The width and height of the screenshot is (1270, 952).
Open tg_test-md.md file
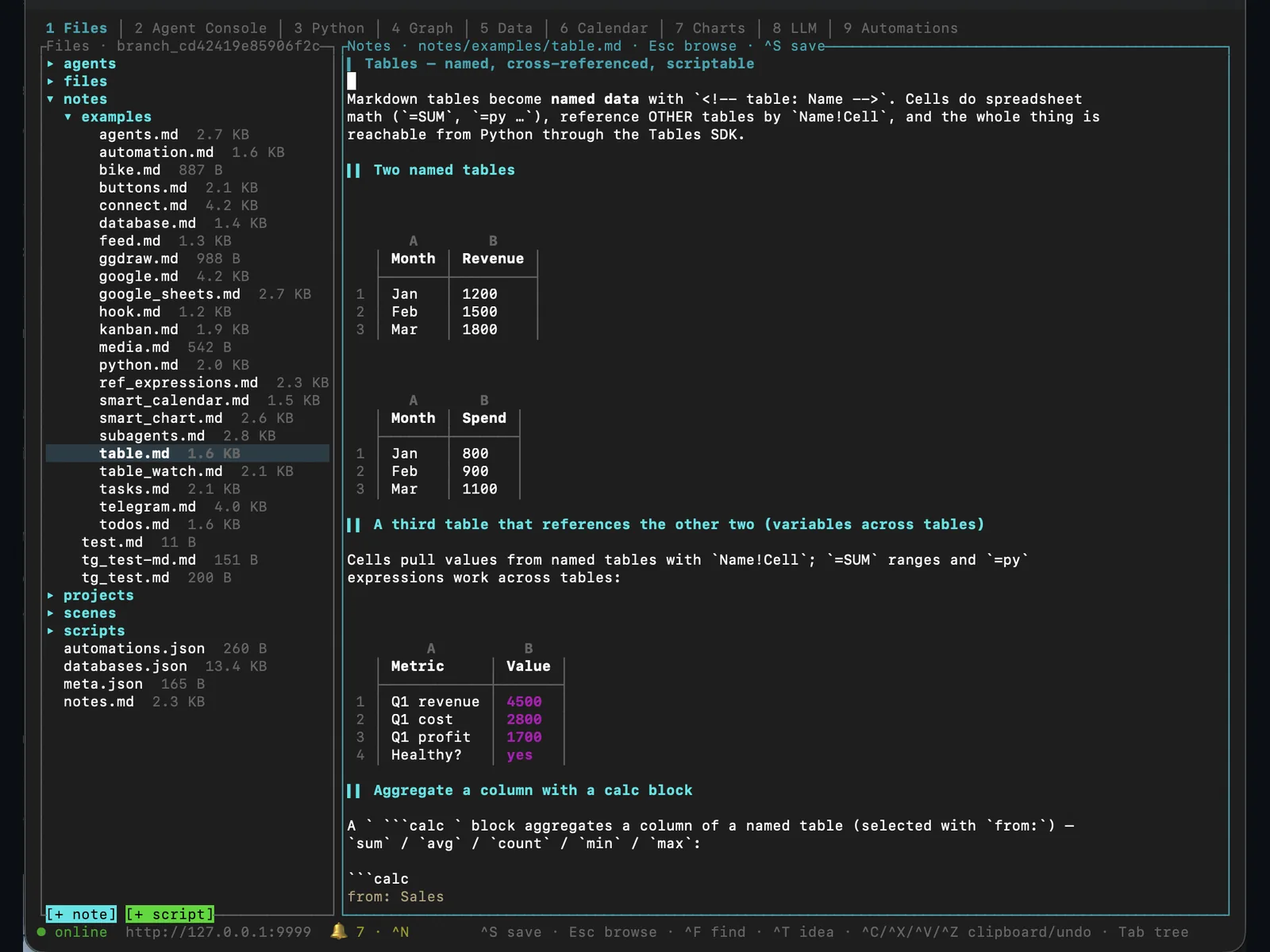[x=138, y=560]
